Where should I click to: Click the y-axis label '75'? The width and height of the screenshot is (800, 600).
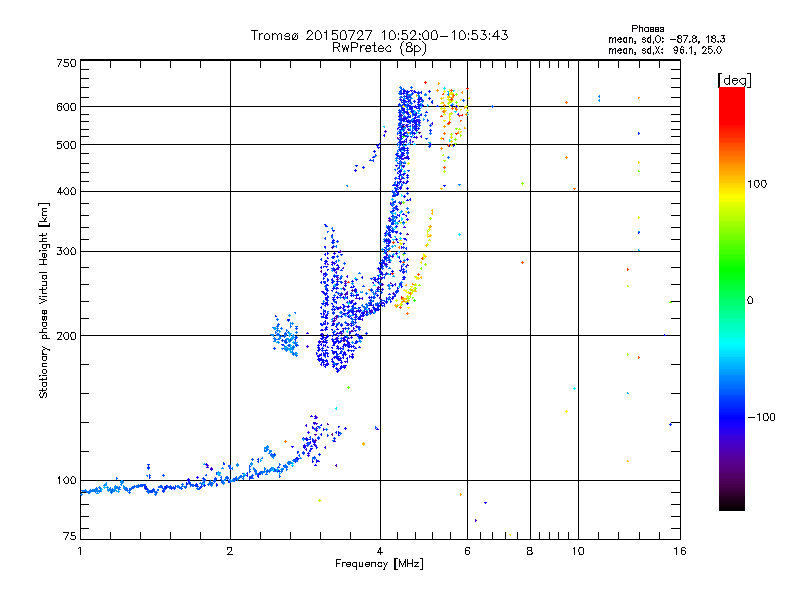coord(70,536)
